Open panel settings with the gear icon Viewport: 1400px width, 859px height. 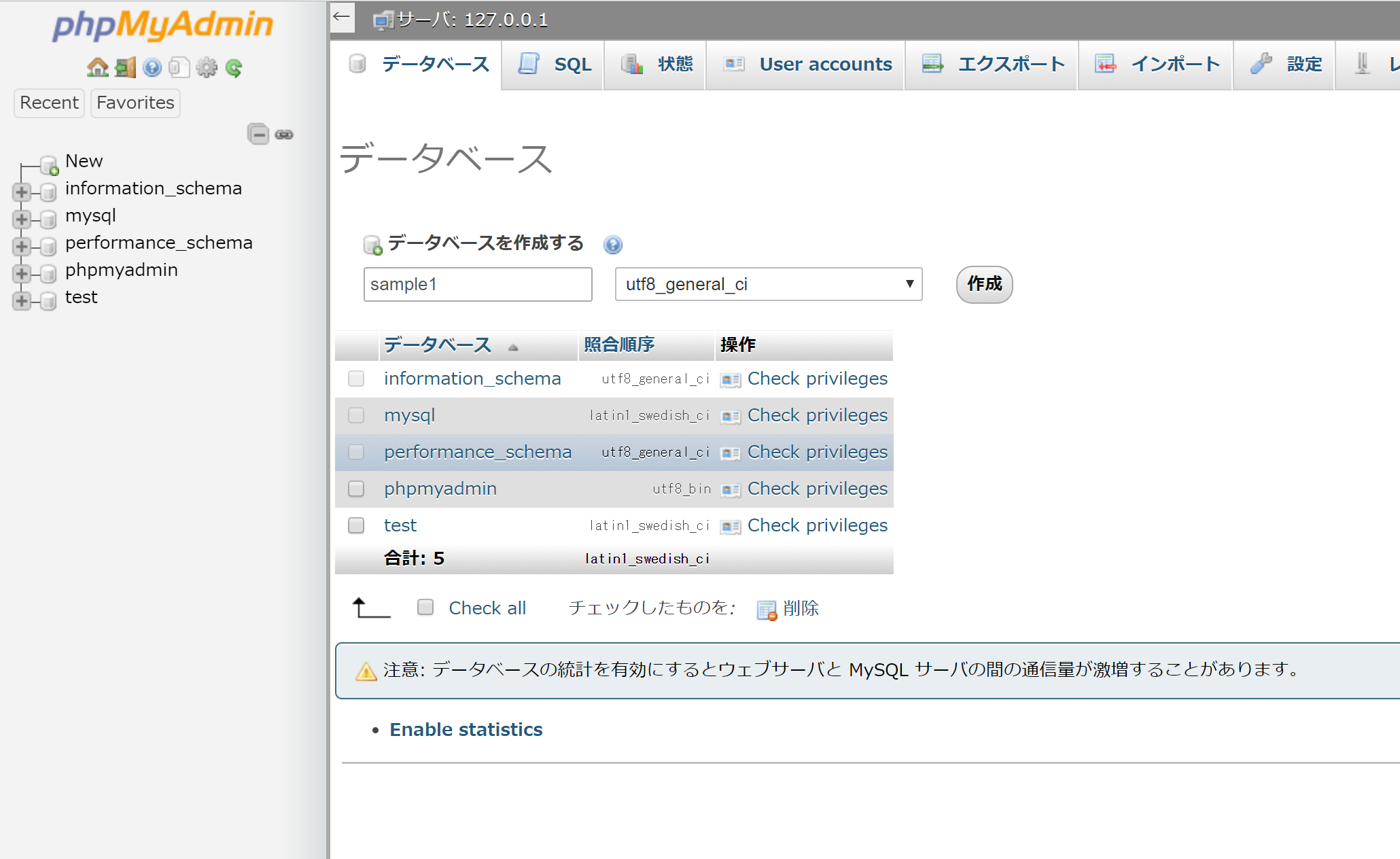tap(207, 67)
